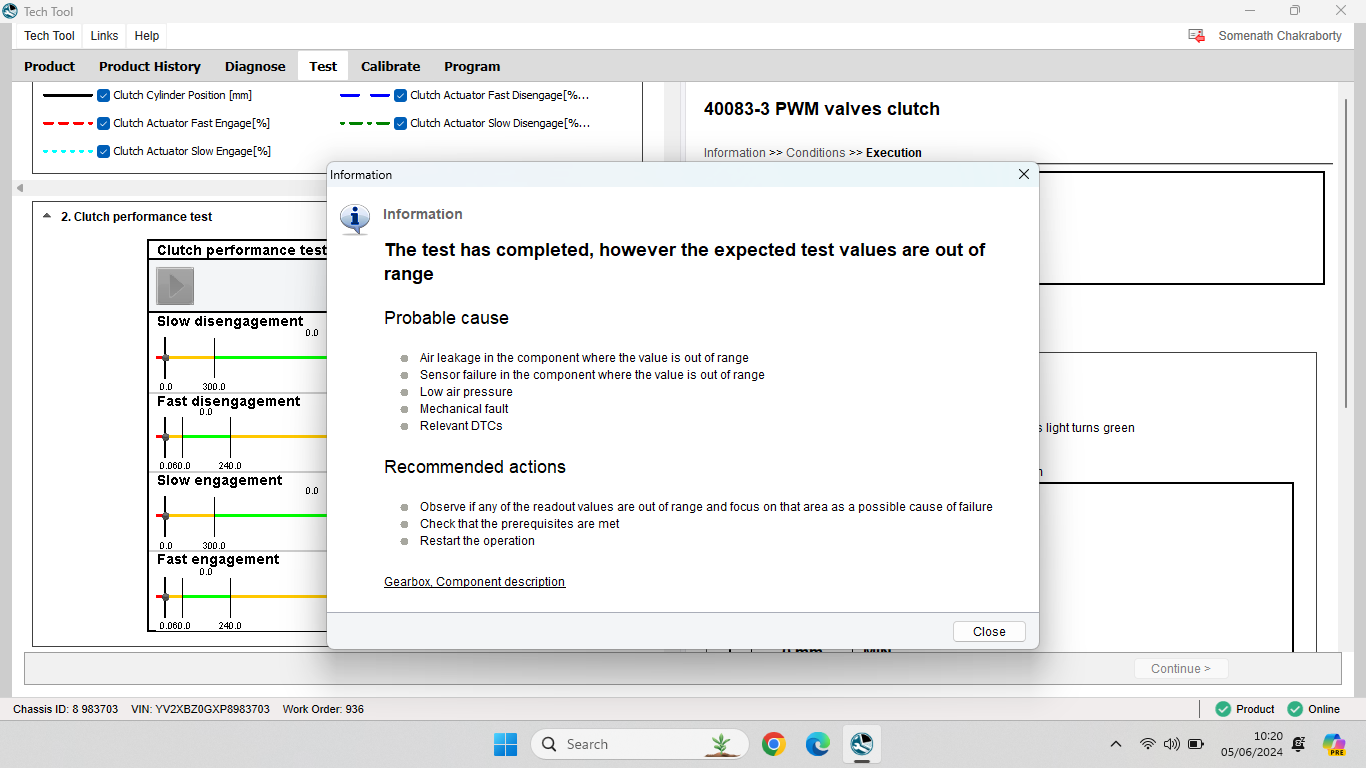Toggle the Clutch Cylinder Position [mm] checkbox
This screenshot has height=768, width=1366.
pos(103,95)
